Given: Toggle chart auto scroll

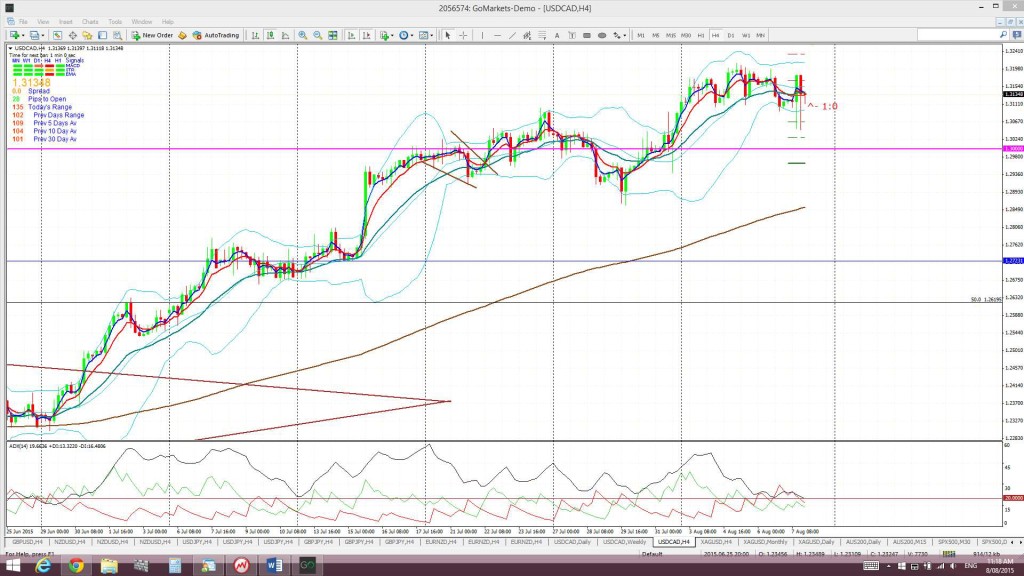Looking at the screenshot, I should click(351, 35).
